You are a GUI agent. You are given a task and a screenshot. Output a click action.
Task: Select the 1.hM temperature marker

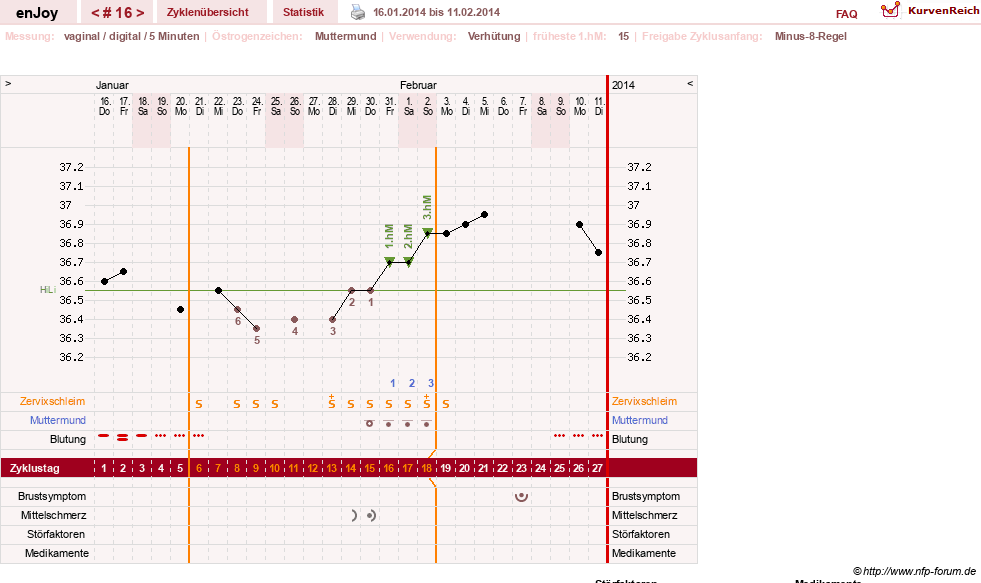[x=389, y=260]
